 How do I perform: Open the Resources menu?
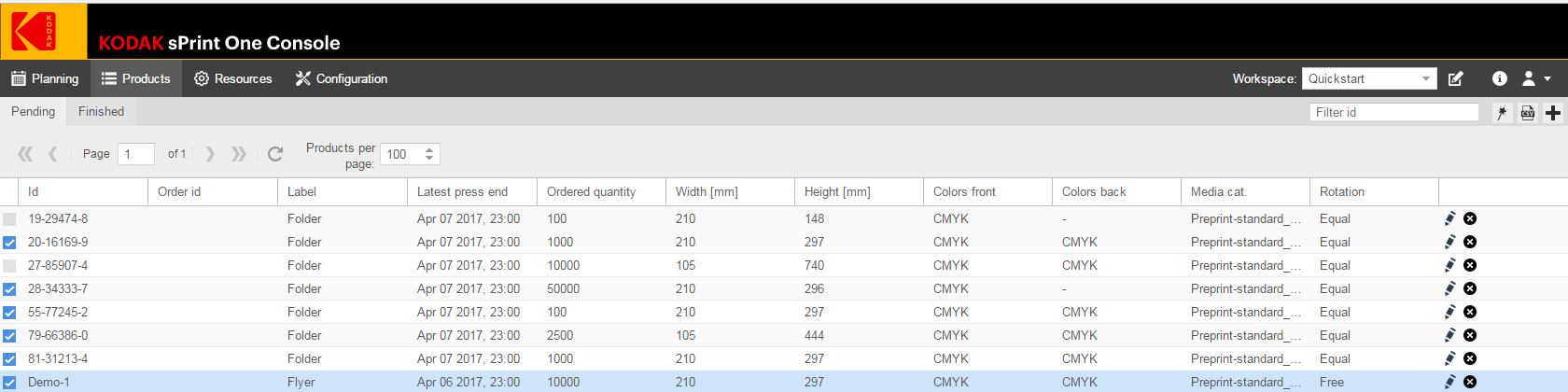(x=233, y=78)
